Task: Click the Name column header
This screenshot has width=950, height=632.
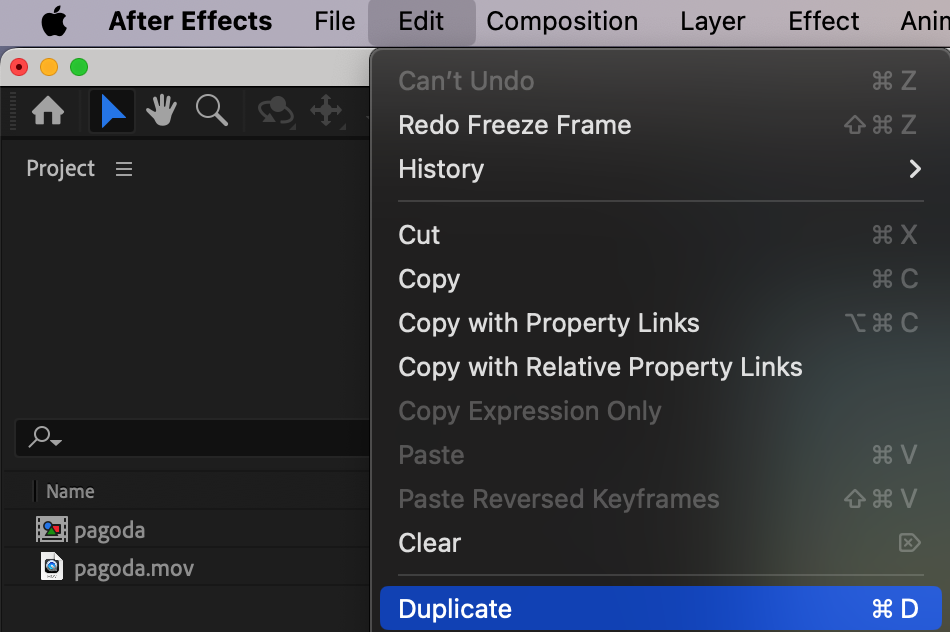Action: pyautogui.click(x=70, y=491)
